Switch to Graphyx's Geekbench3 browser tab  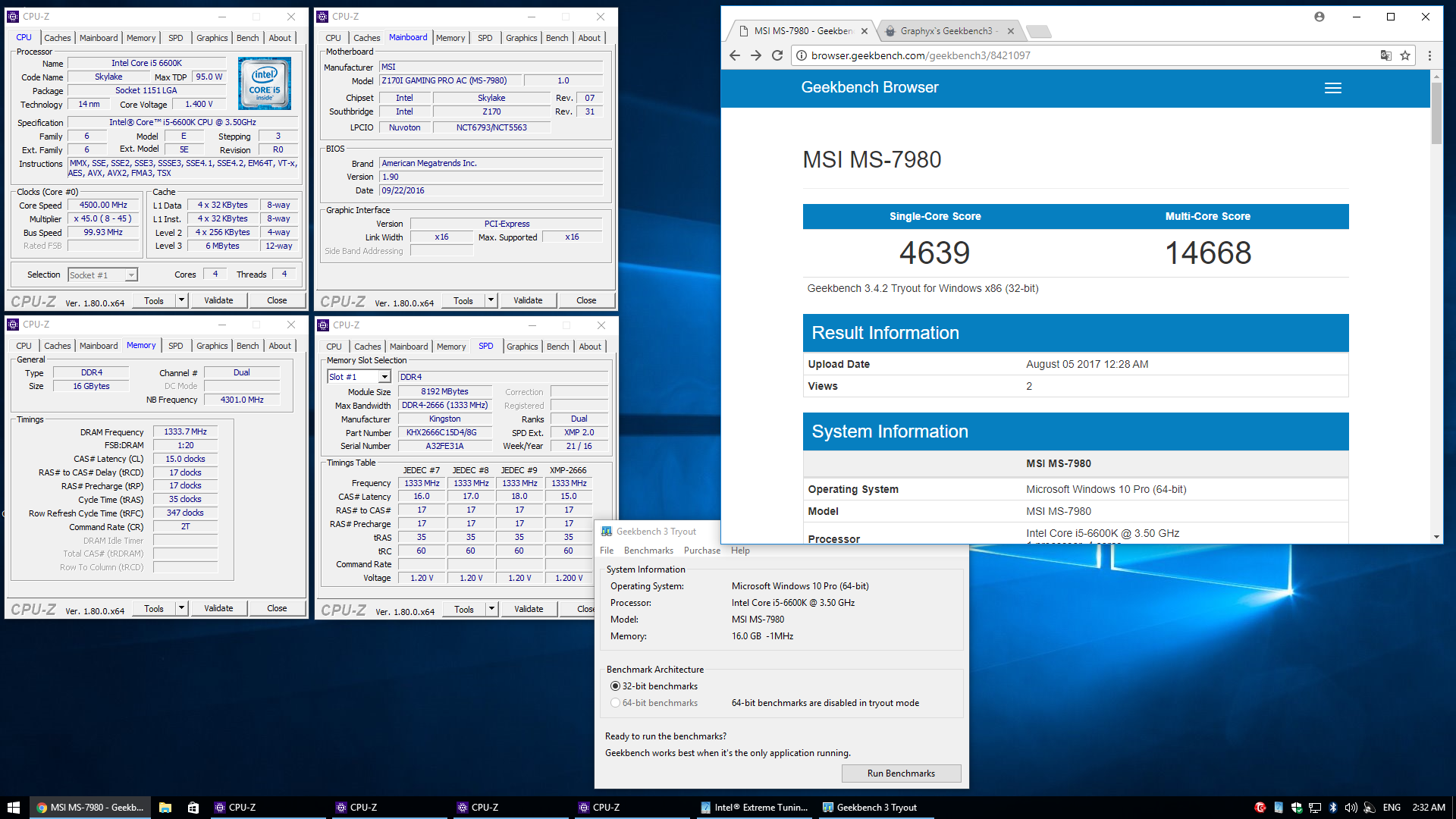click(949, 31)
